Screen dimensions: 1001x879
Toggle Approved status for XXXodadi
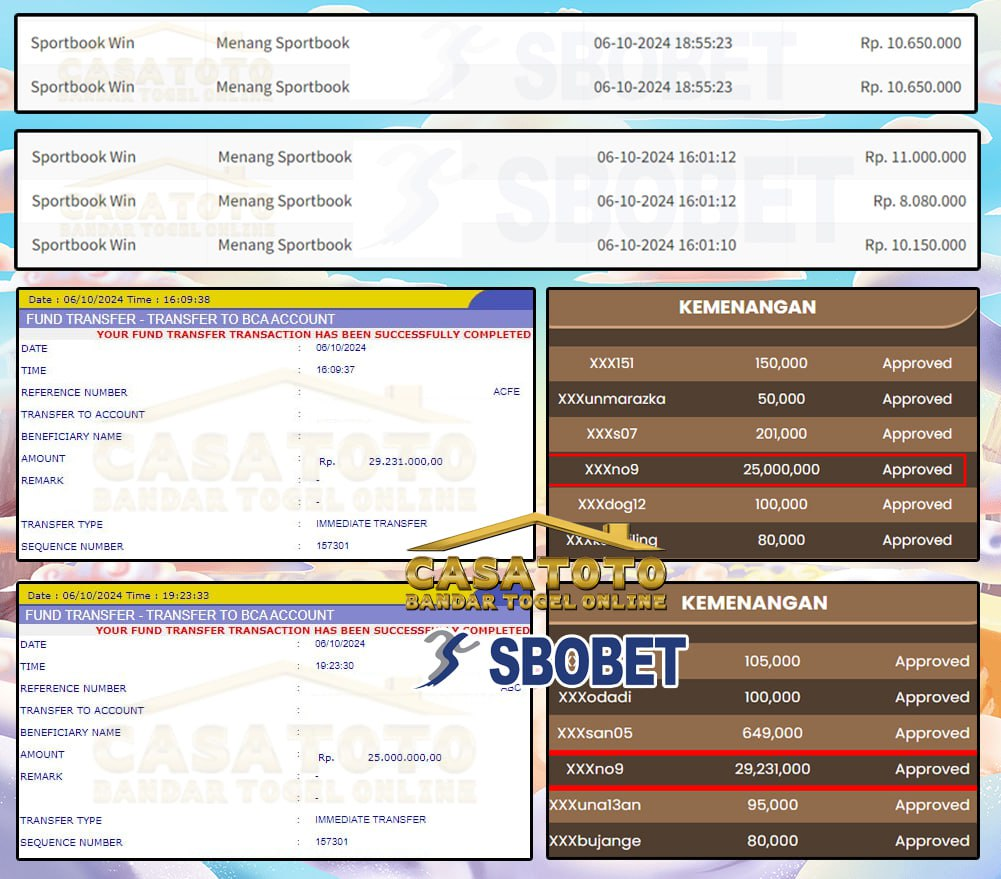[x=932, y=697]
